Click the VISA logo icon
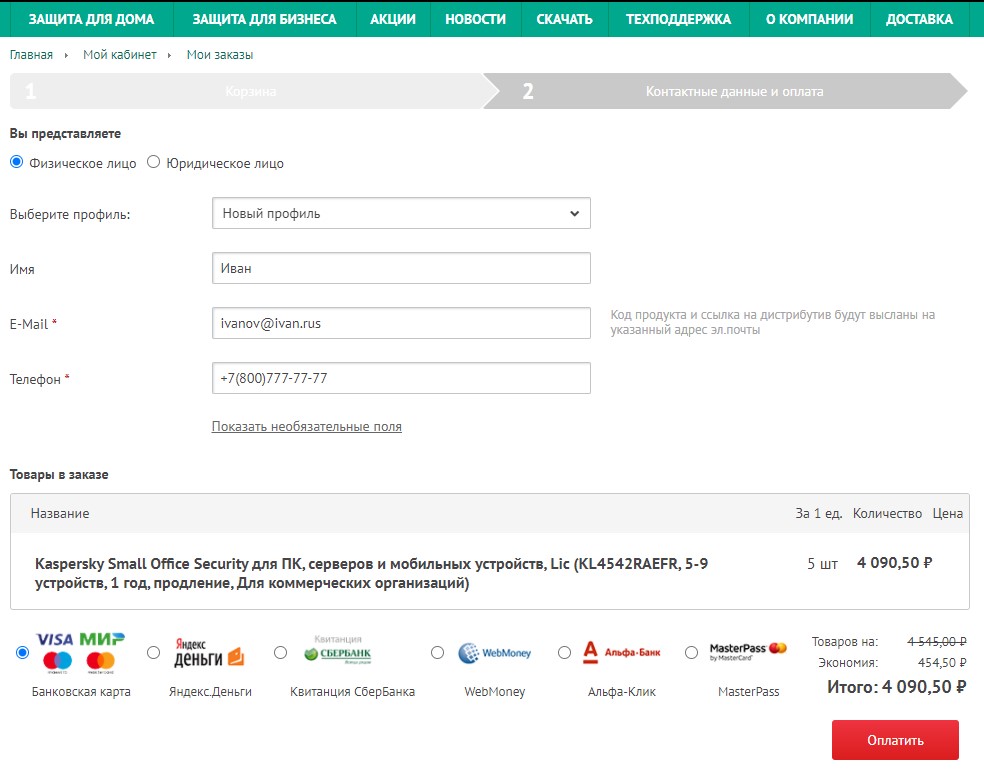Screen dimensions: 984x771 point(55,639)
